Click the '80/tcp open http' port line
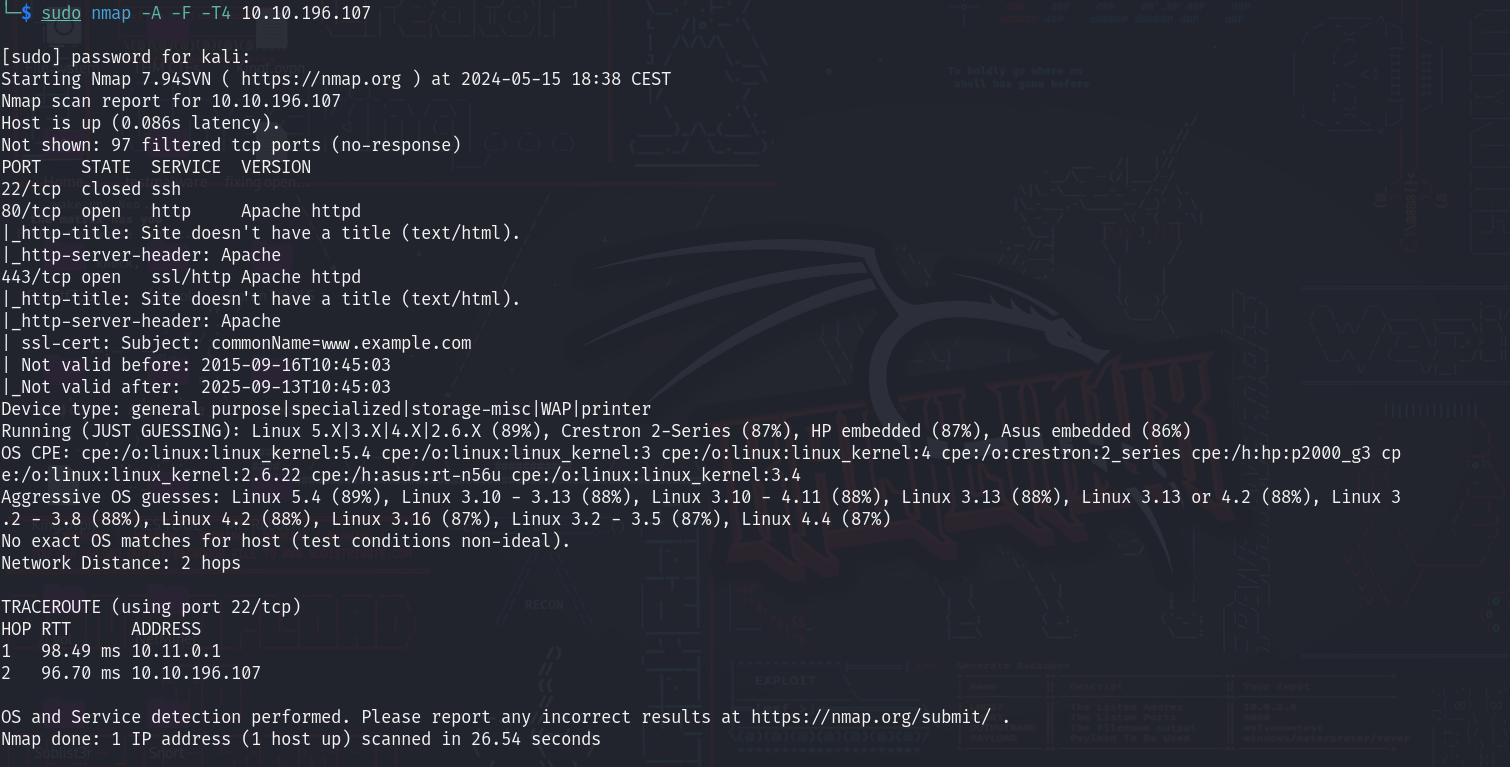Viewport: 1510px width, 767px height. [x=181, y=211]
